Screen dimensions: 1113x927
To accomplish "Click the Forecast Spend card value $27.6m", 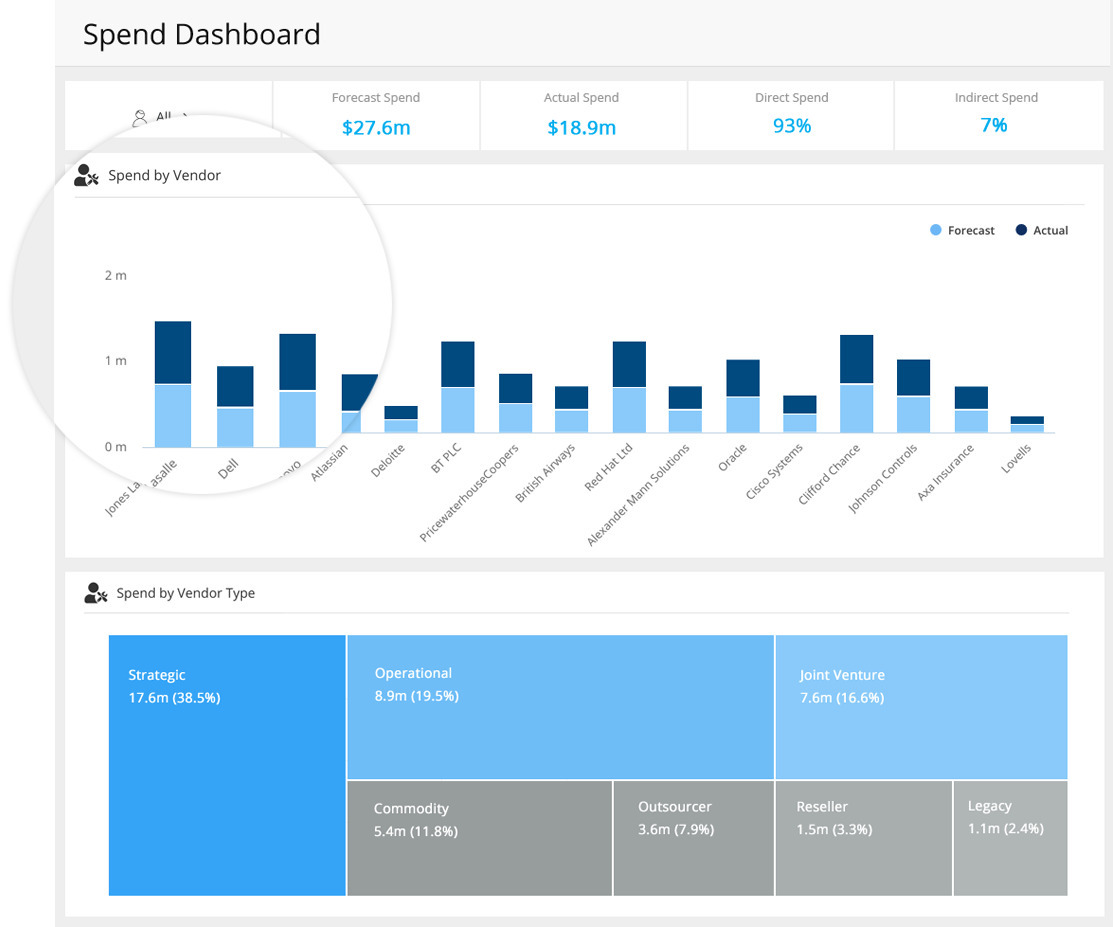I will [x=376, y=125].
